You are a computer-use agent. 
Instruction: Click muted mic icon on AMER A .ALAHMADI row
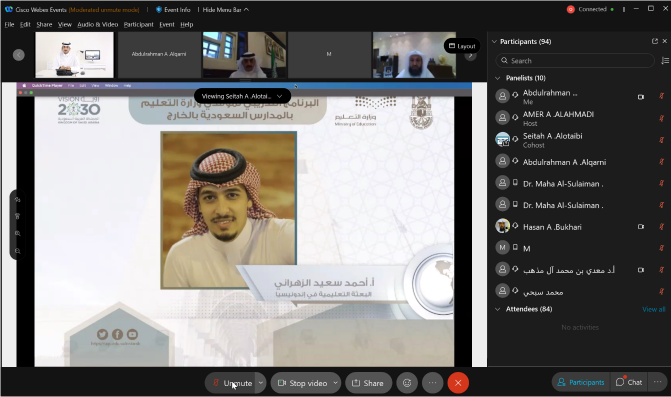point(661,118)
